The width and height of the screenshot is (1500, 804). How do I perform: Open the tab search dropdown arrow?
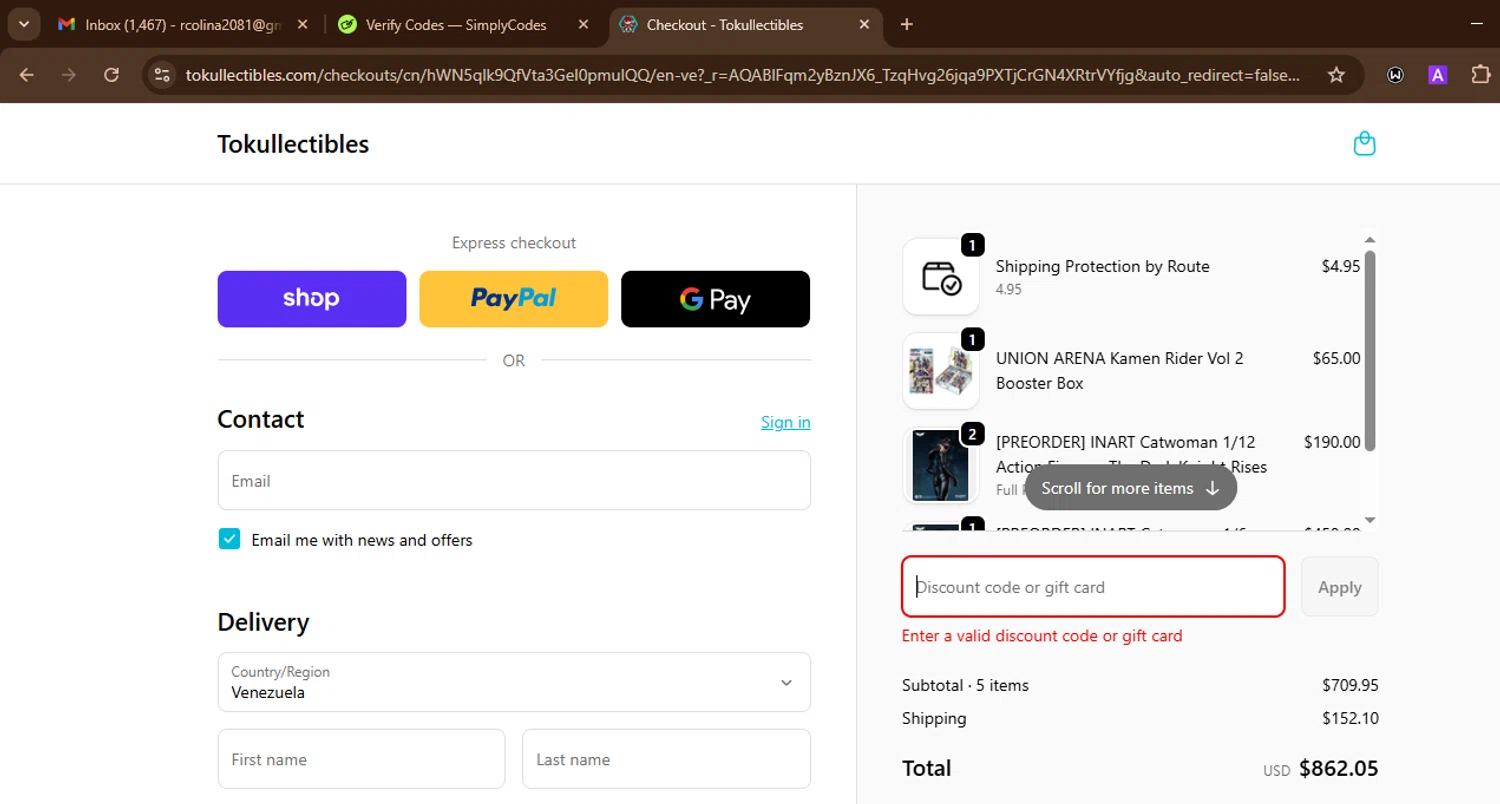point(23,24)
